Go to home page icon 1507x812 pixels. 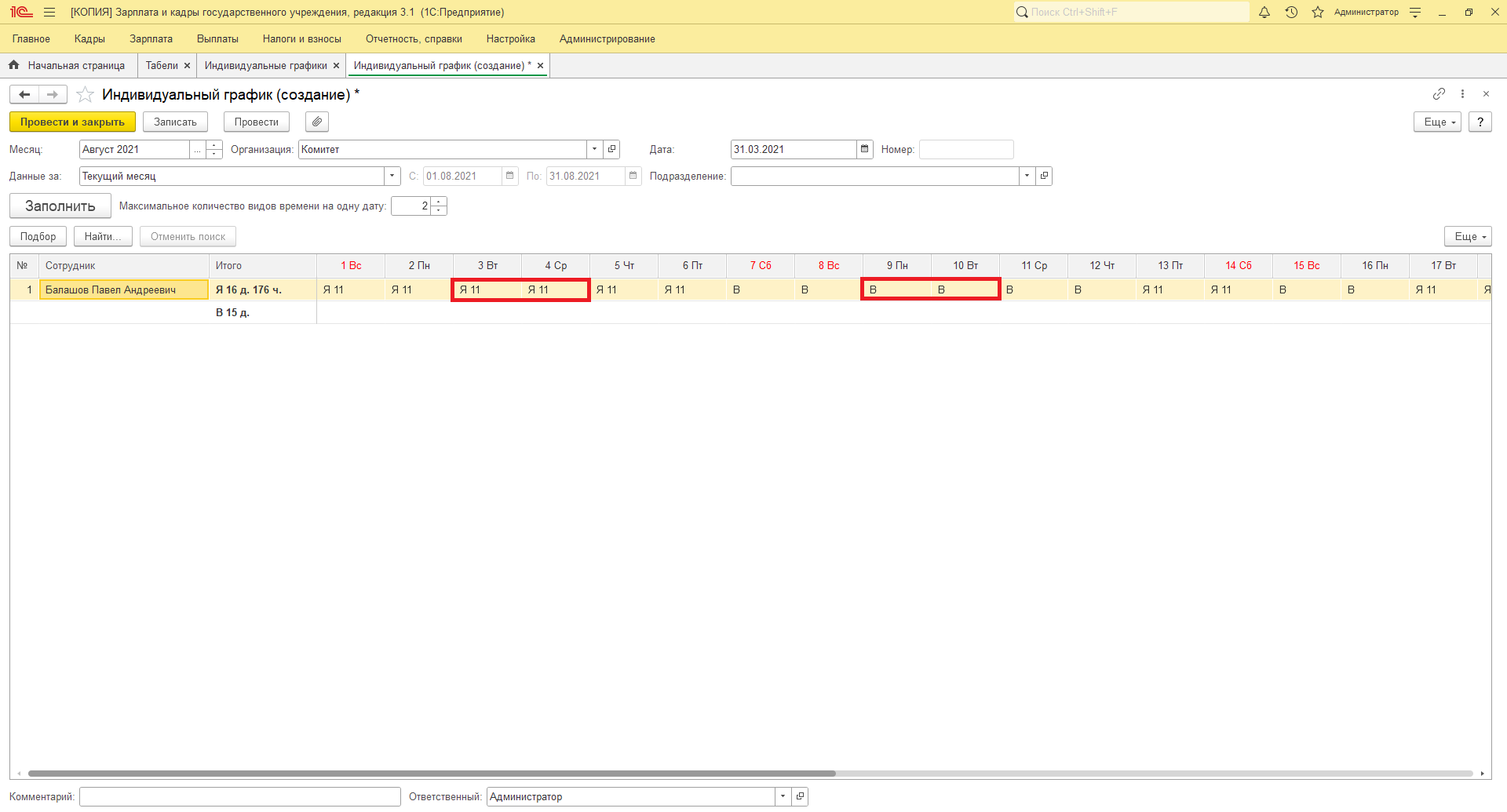13,65
